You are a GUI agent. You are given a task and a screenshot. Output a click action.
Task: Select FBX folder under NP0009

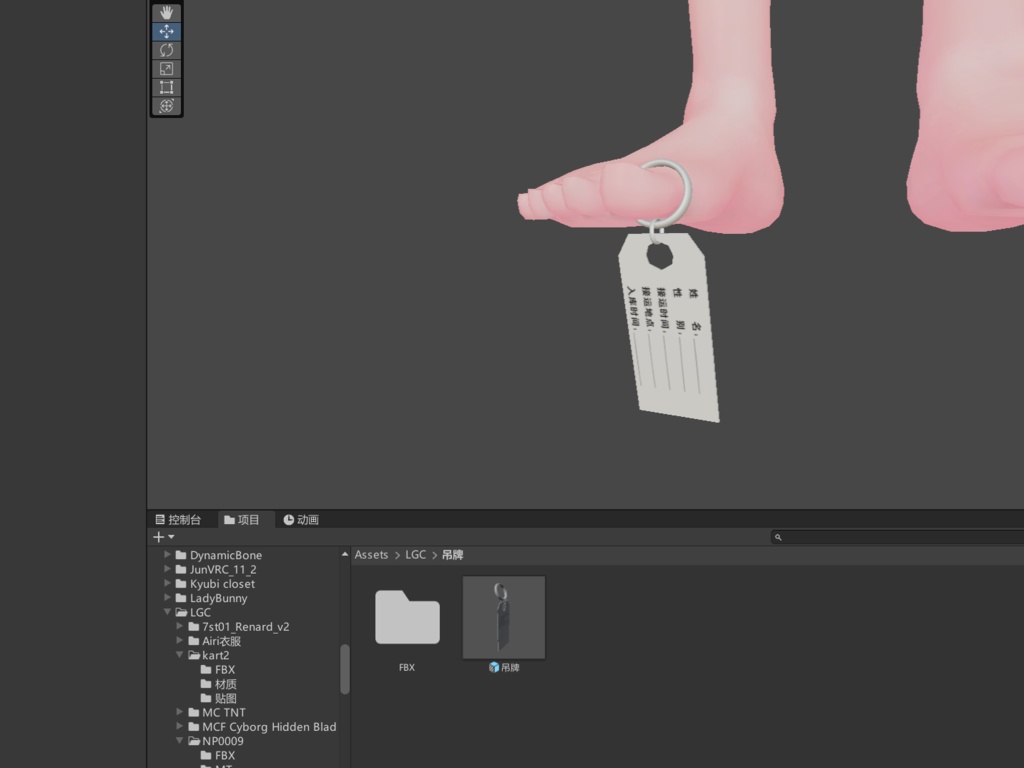[x=218, y=756]
